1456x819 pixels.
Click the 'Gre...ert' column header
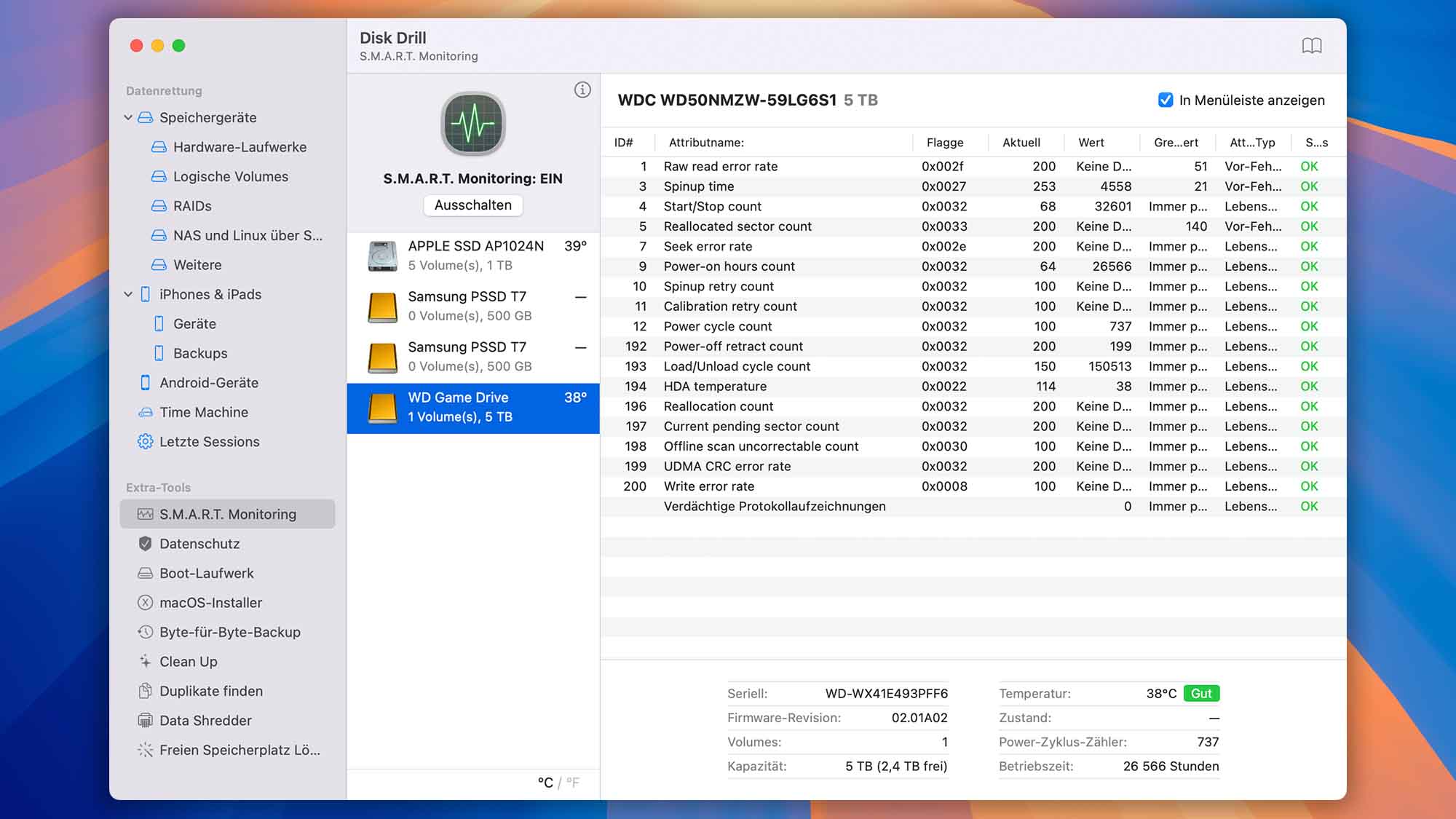click(1176, 143)
